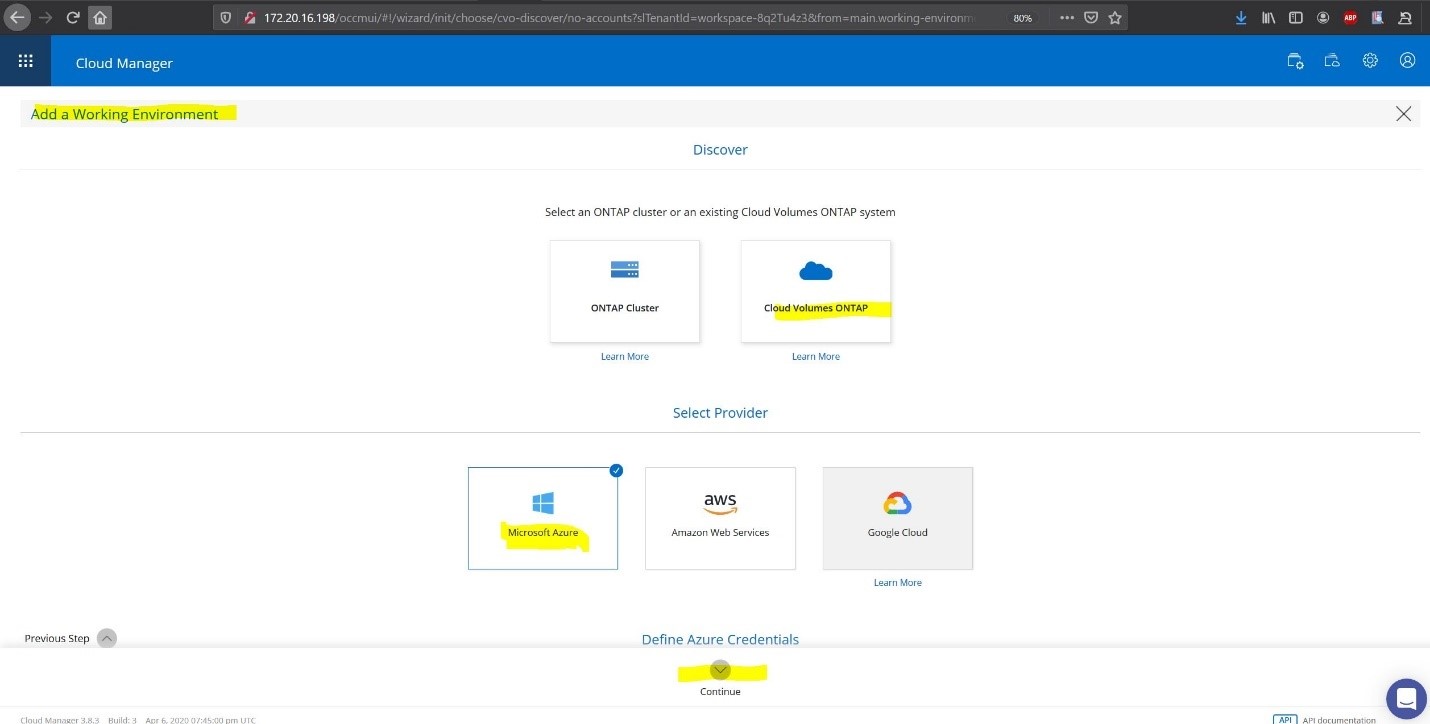Click the Add a Working Environment title
The height and width of the screenshot is (724, 1430).
pos(124,114)
